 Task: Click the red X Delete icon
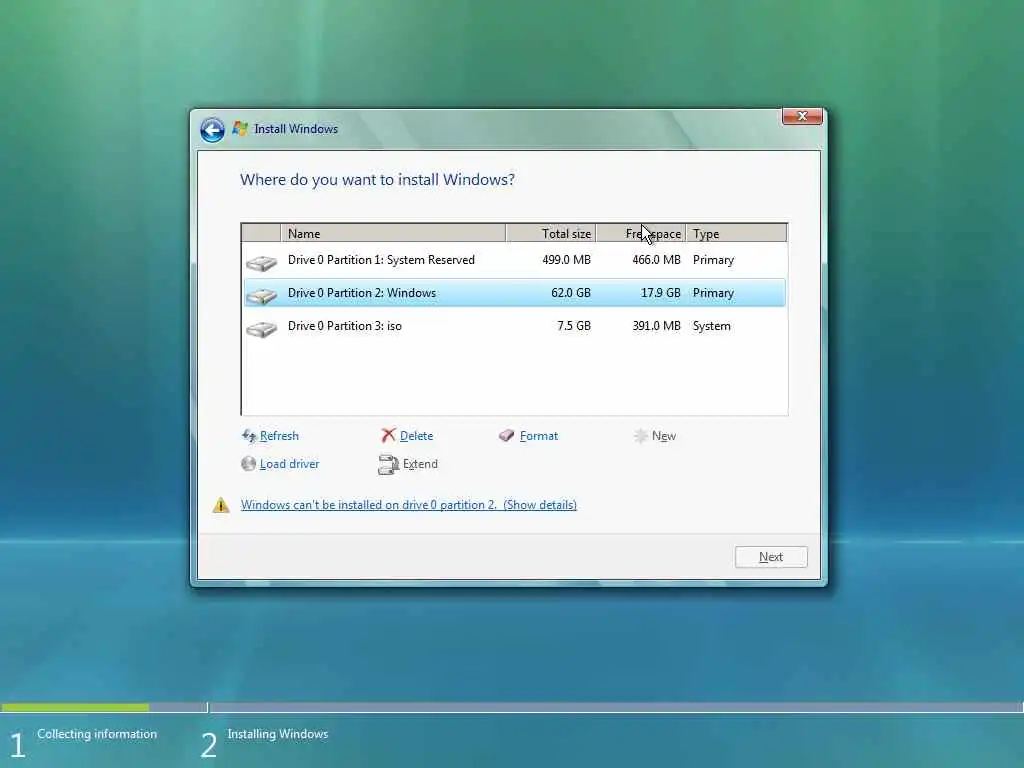tap(389, 435)
